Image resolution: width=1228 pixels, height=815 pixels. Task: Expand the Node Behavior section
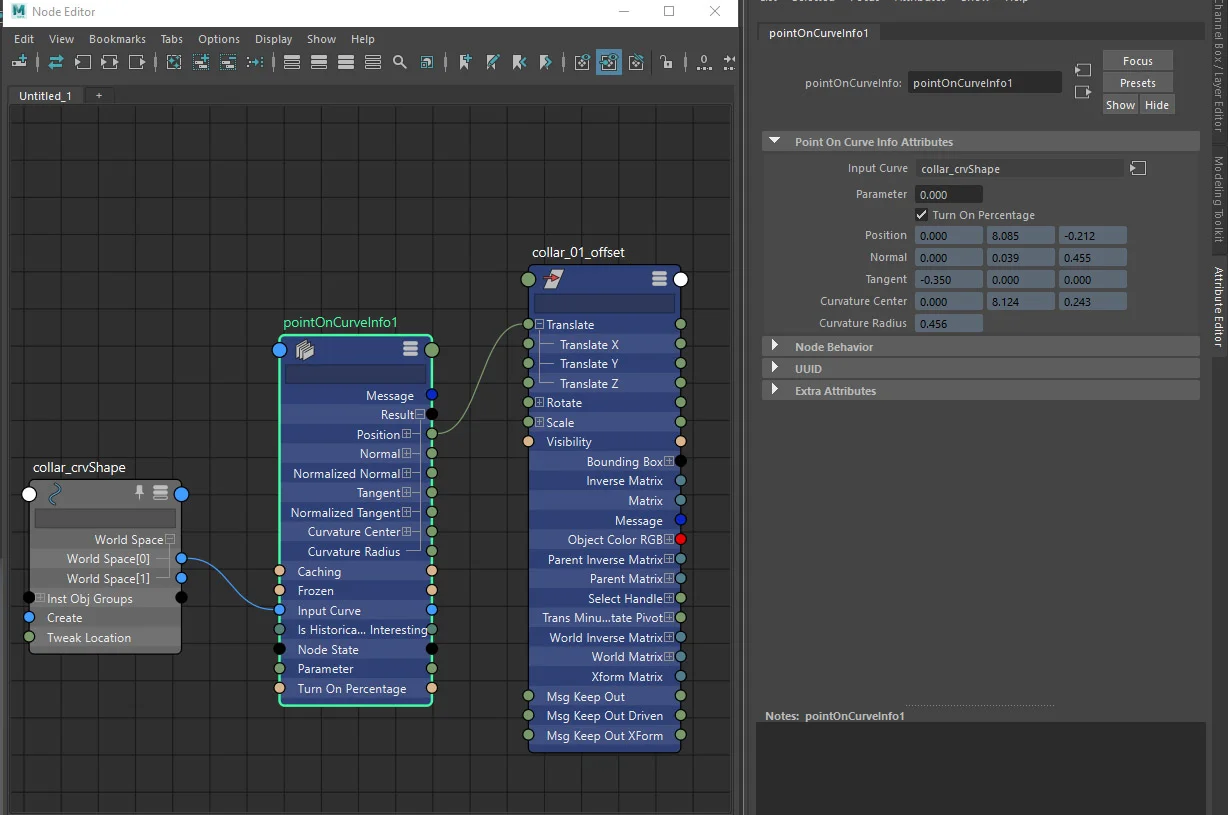(x=774, y=346)
